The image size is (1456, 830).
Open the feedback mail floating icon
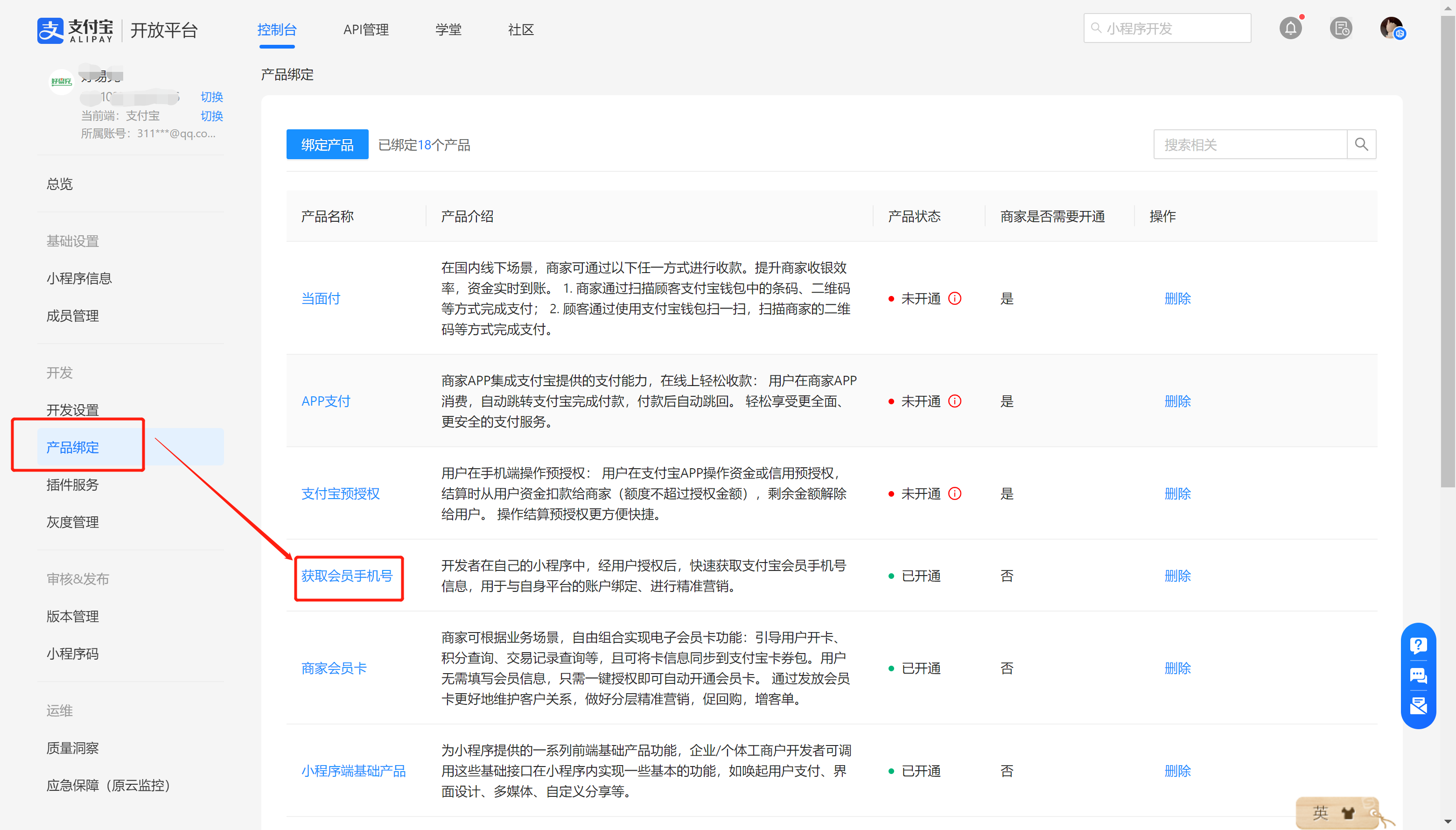click(x=1418, y=706)
